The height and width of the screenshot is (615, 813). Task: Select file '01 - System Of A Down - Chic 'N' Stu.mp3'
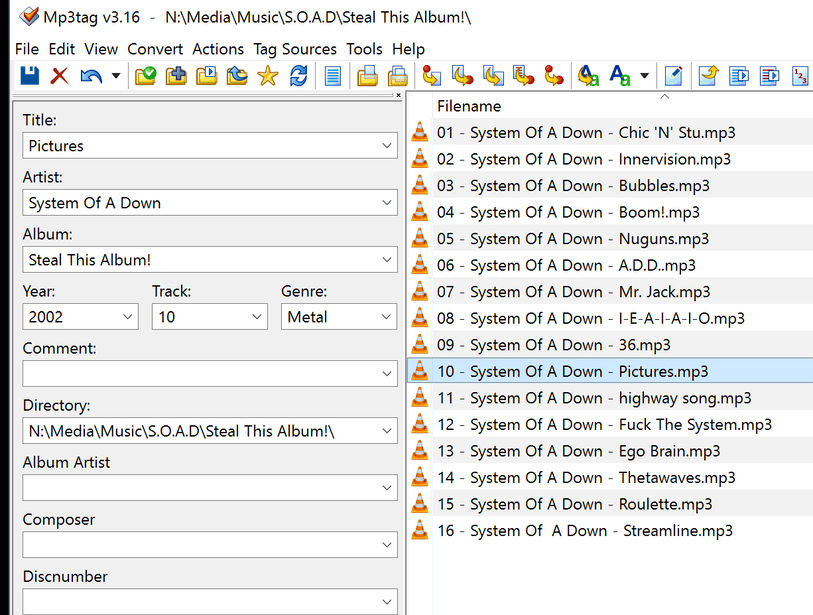586,133
